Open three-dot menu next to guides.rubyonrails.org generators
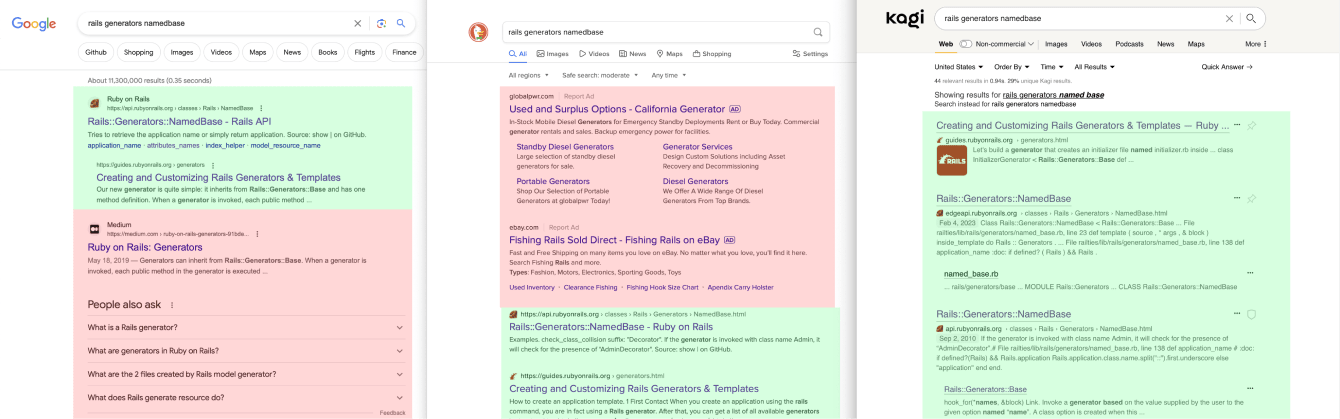Viewport: 1340px width, 419px height. pyautogui.click(x=213, y=164)
